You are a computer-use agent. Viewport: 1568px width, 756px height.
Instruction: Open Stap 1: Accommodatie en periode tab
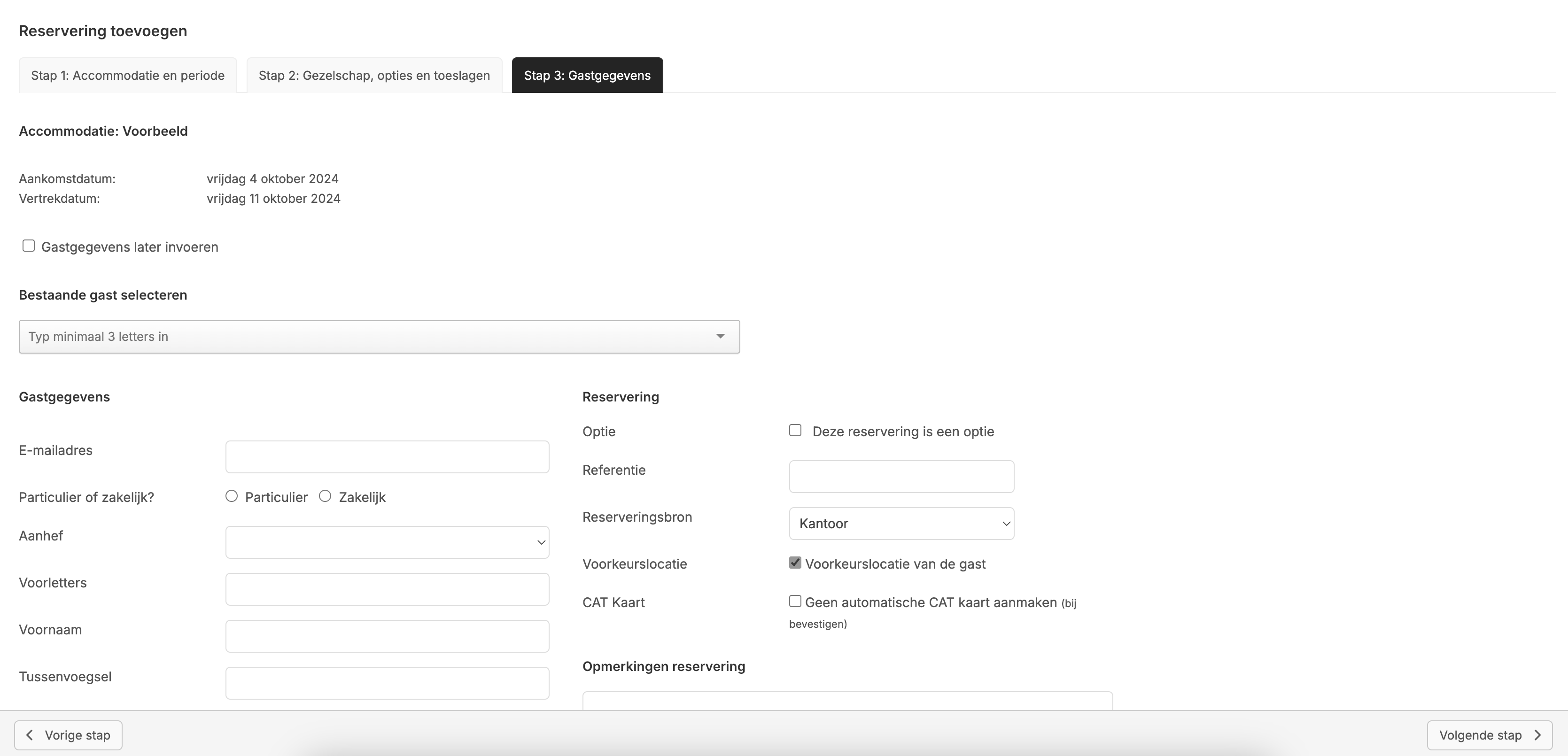tap(128, 76)
